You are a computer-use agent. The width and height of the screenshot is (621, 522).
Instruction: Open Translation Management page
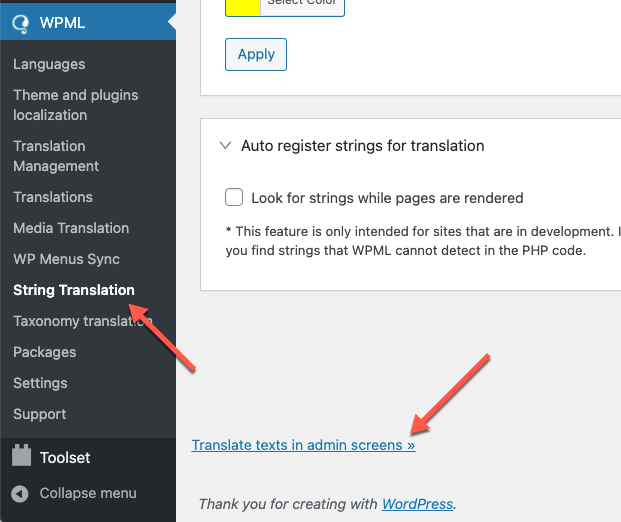56,156
